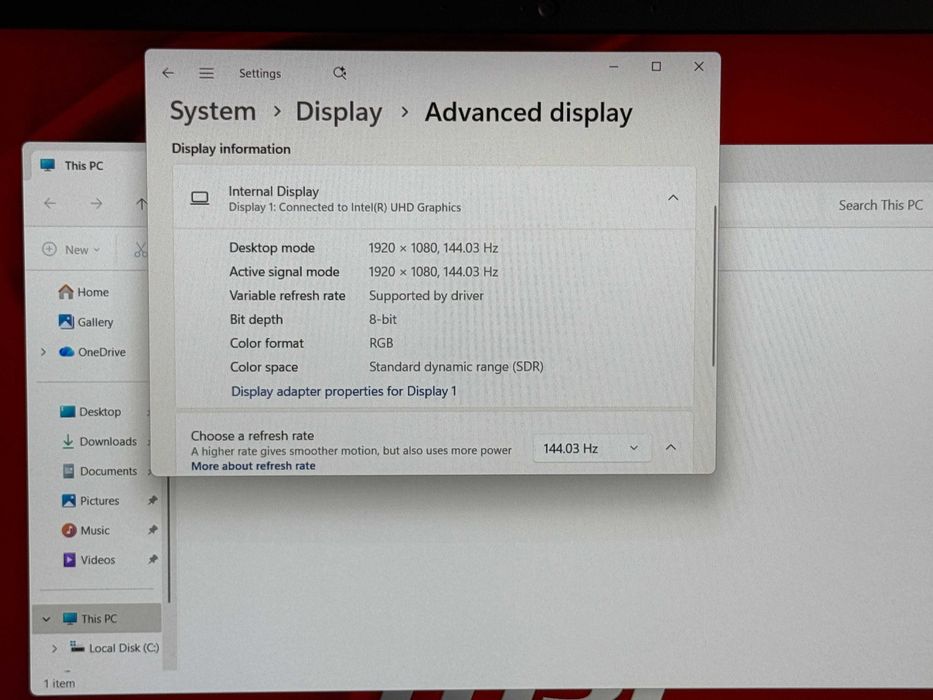This screenshot has width=933, height=700.
Task: Collapse the Internal Display section
Action: (x=673, y=198)
